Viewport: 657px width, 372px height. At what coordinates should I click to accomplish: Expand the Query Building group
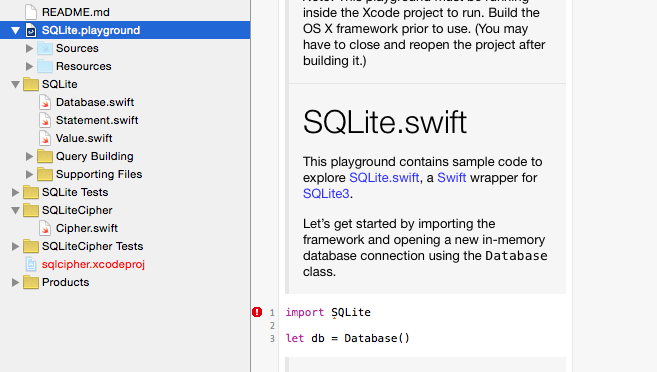(29, 156)
